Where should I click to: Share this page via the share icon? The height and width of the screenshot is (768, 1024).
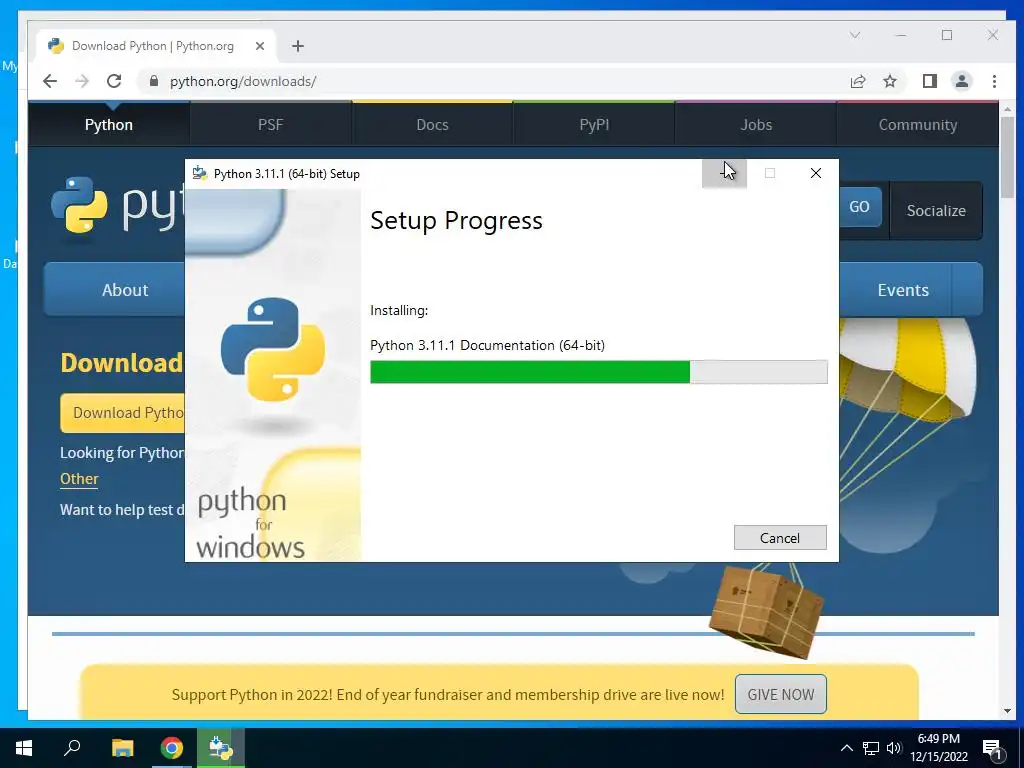858,81
